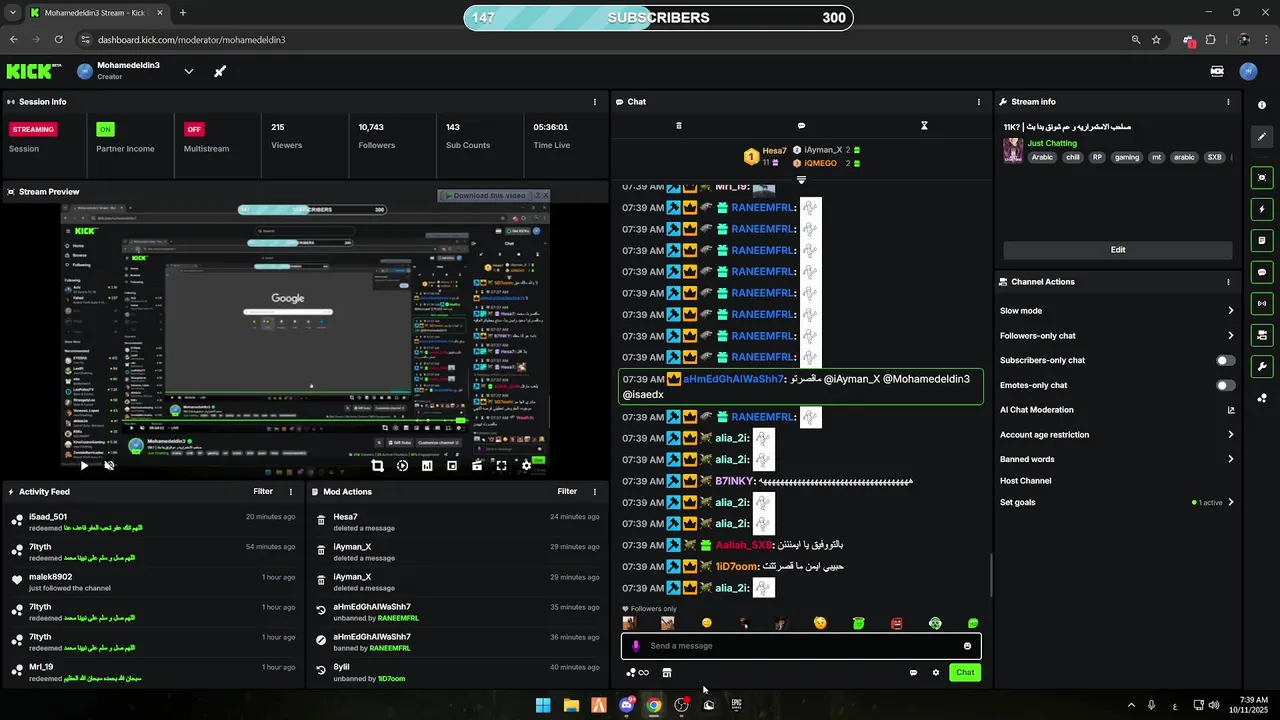1280x720 pixels.
Task: Open the hourglass tab in Chat panel
Action: click(924, 126)
